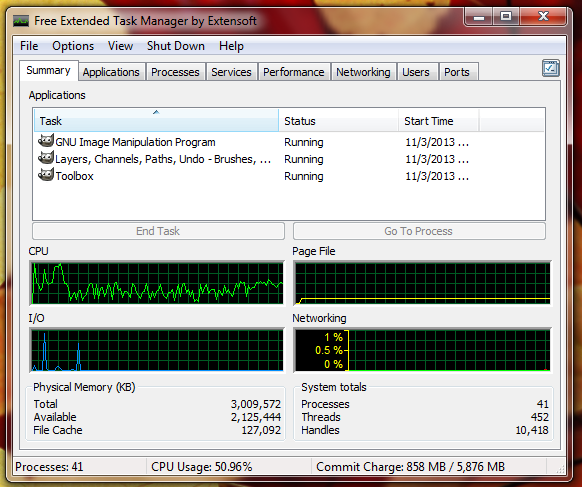Click the GIMP icon beside GNU Image Manipulation Program
582x487 pixels.
tap(46, 141)
